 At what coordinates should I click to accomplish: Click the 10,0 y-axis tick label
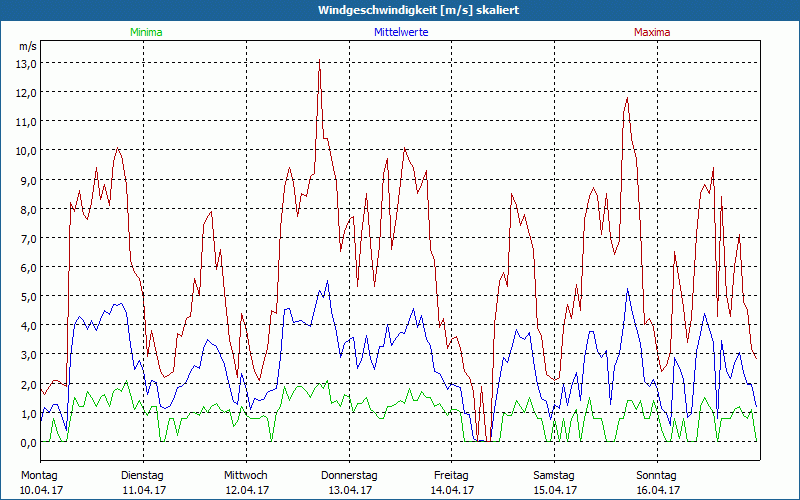26,150
